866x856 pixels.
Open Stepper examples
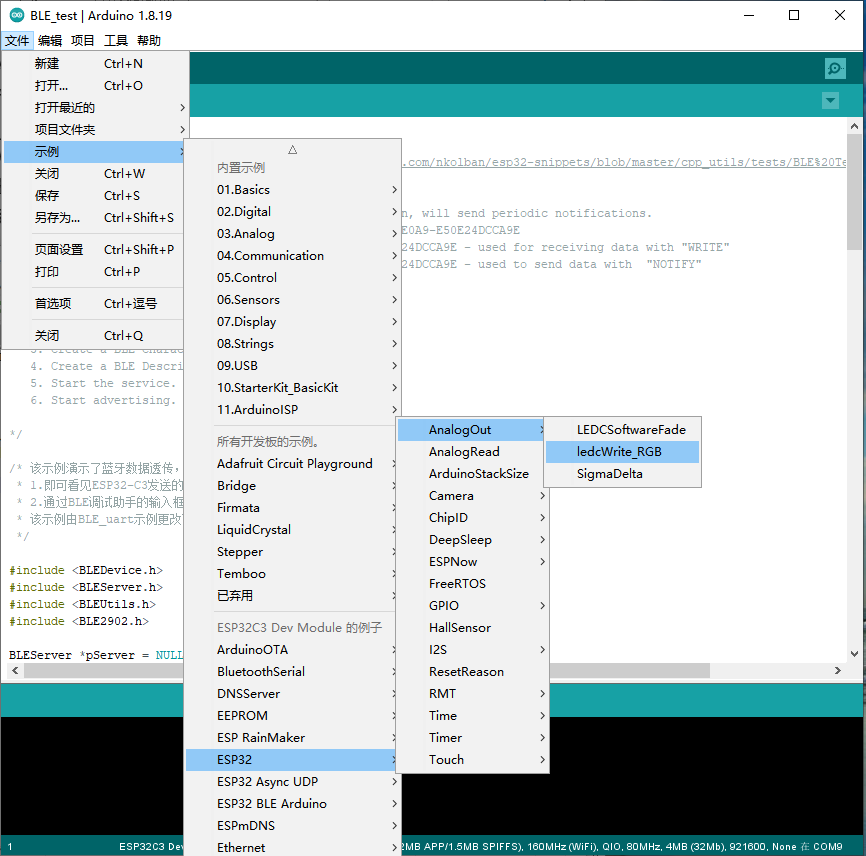[292, 552]
